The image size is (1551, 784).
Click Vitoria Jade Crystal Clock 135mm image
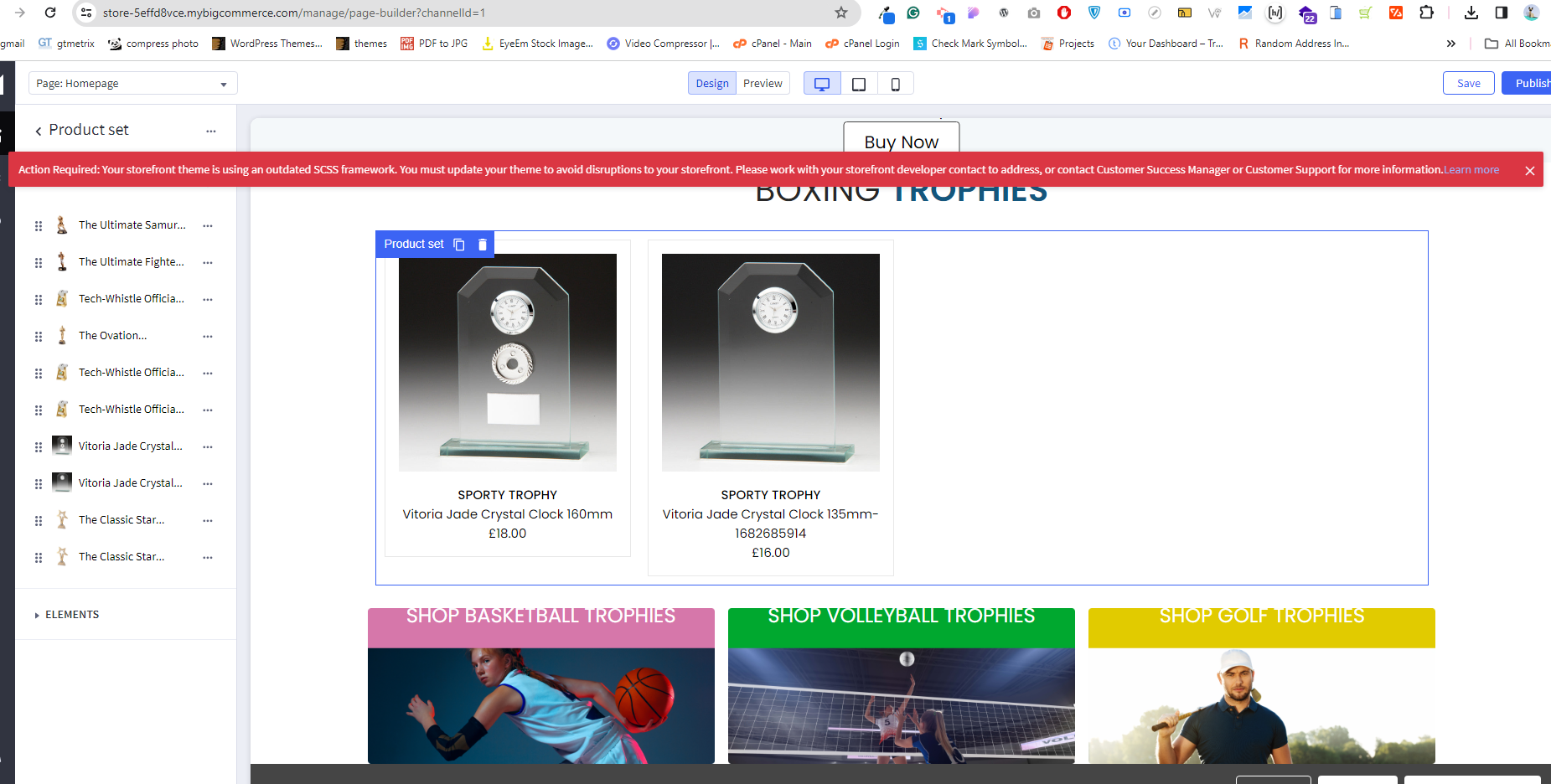(x=771, y=363)
